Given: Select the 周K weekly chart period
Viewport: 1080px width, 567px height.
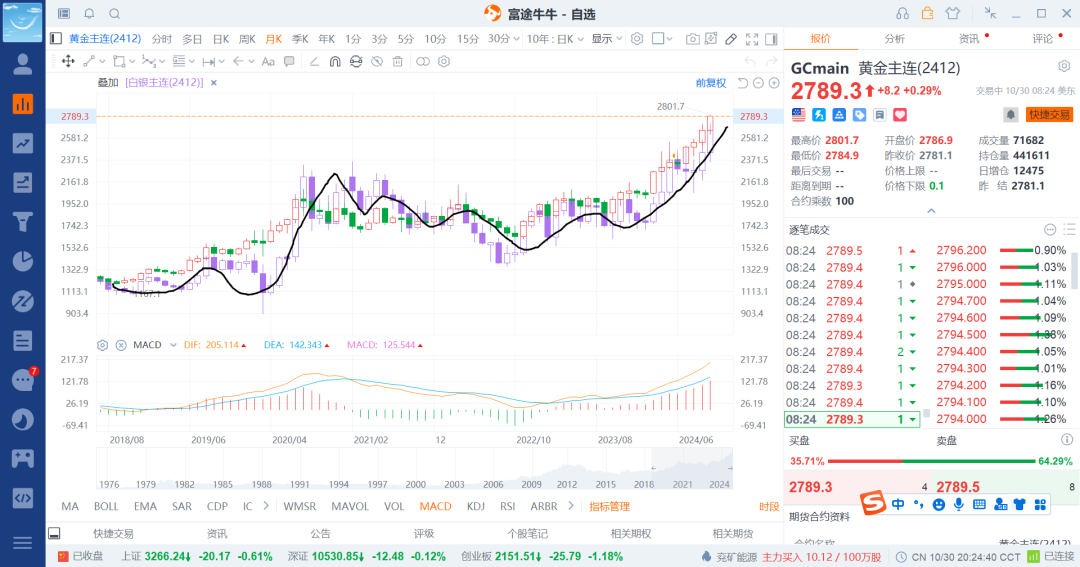Looking at the screenshot, I should click(247, 39).
